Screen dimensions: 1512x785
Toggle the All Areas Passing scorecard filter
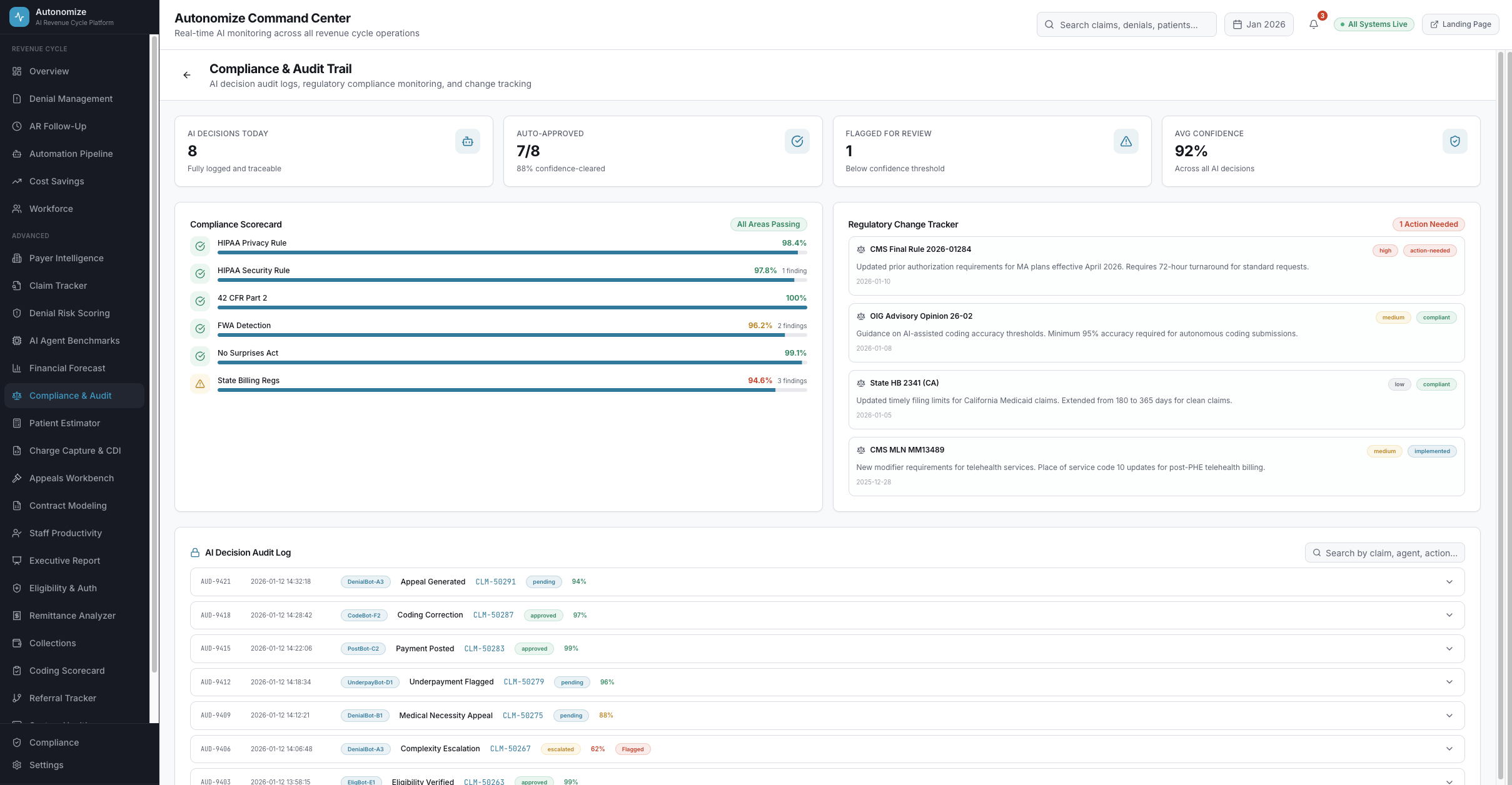(x=769, y=224)
